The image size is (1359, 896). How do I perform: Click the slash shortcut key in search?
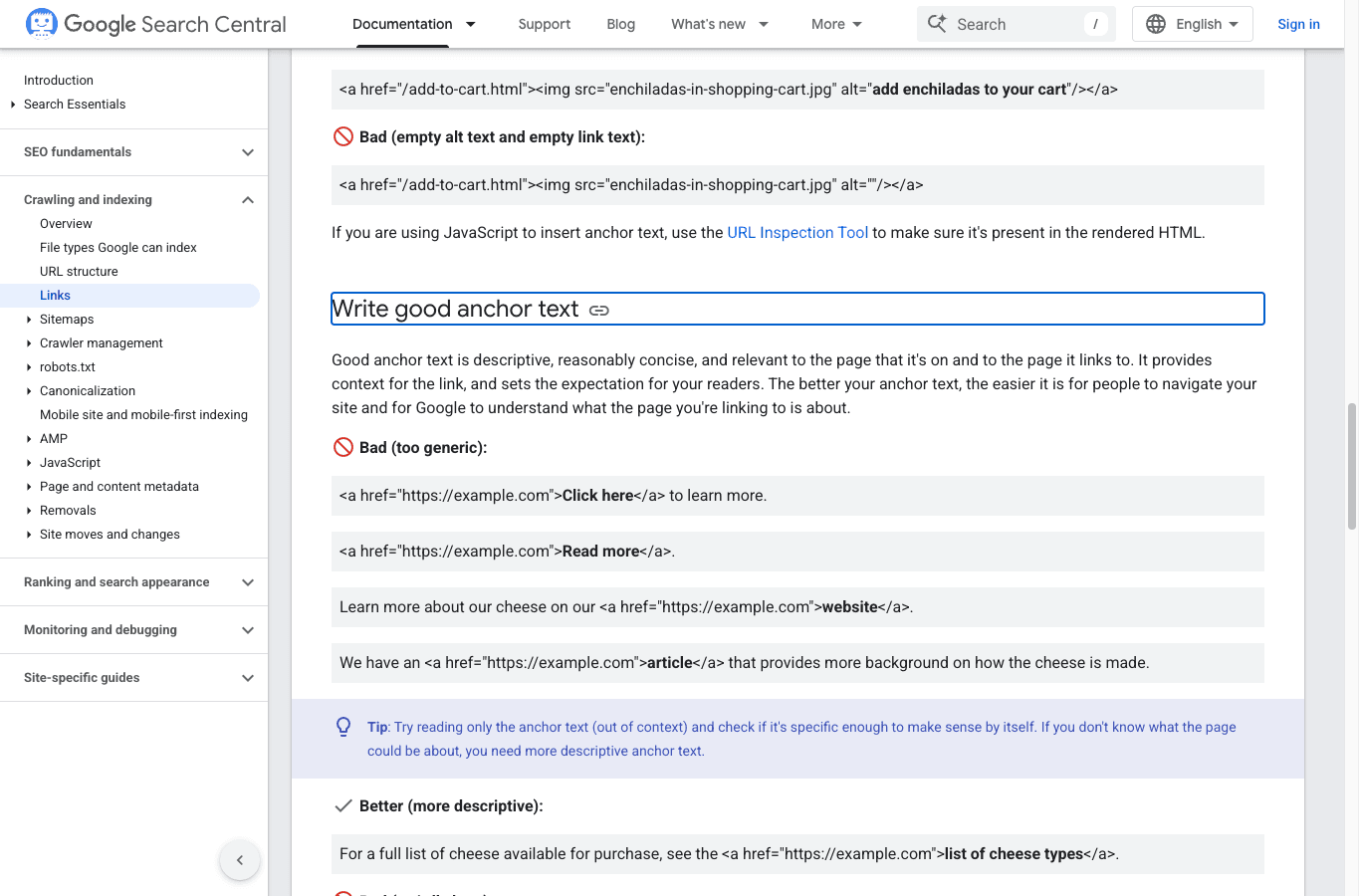pos(1095,24)
